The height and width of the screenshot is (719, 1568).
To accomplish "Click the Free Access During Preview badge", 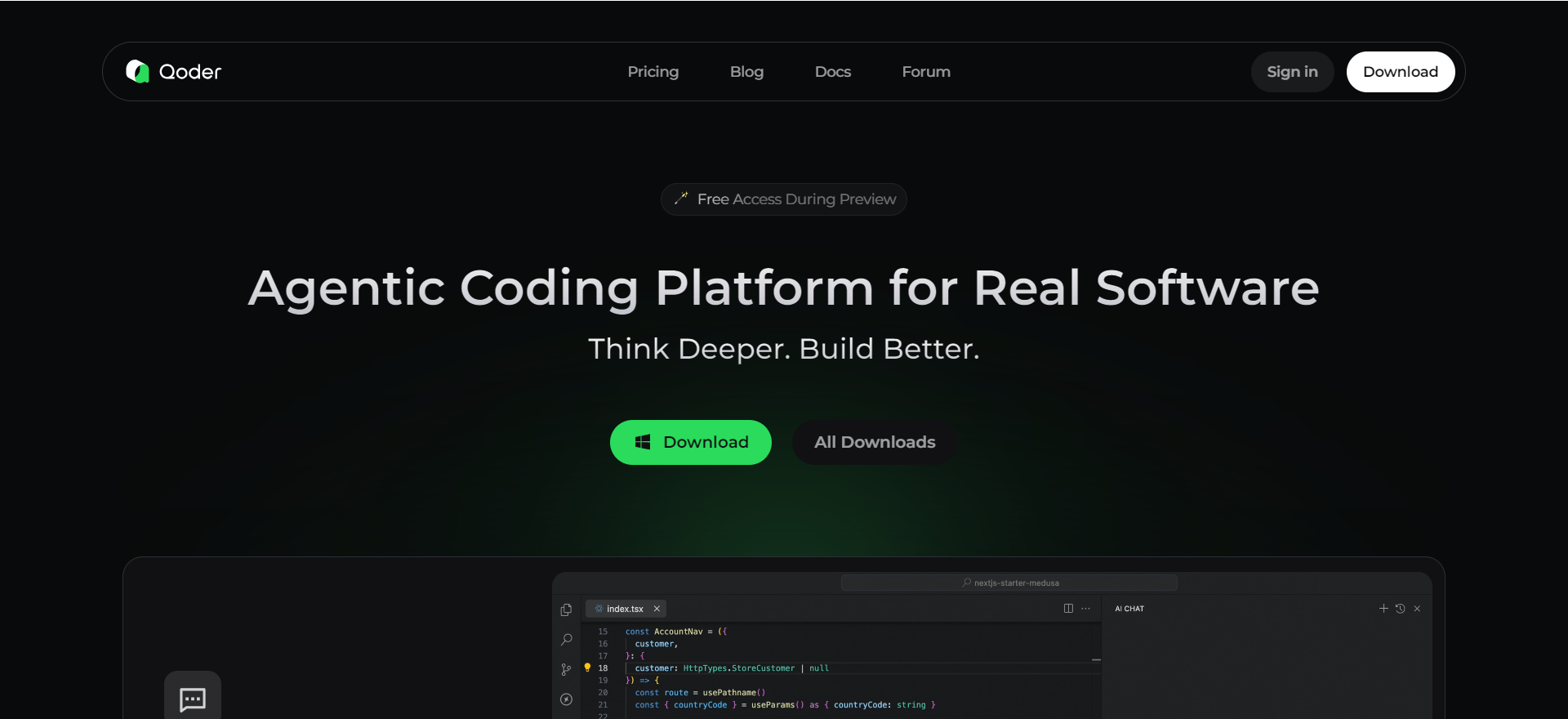I will pos(783,199).
